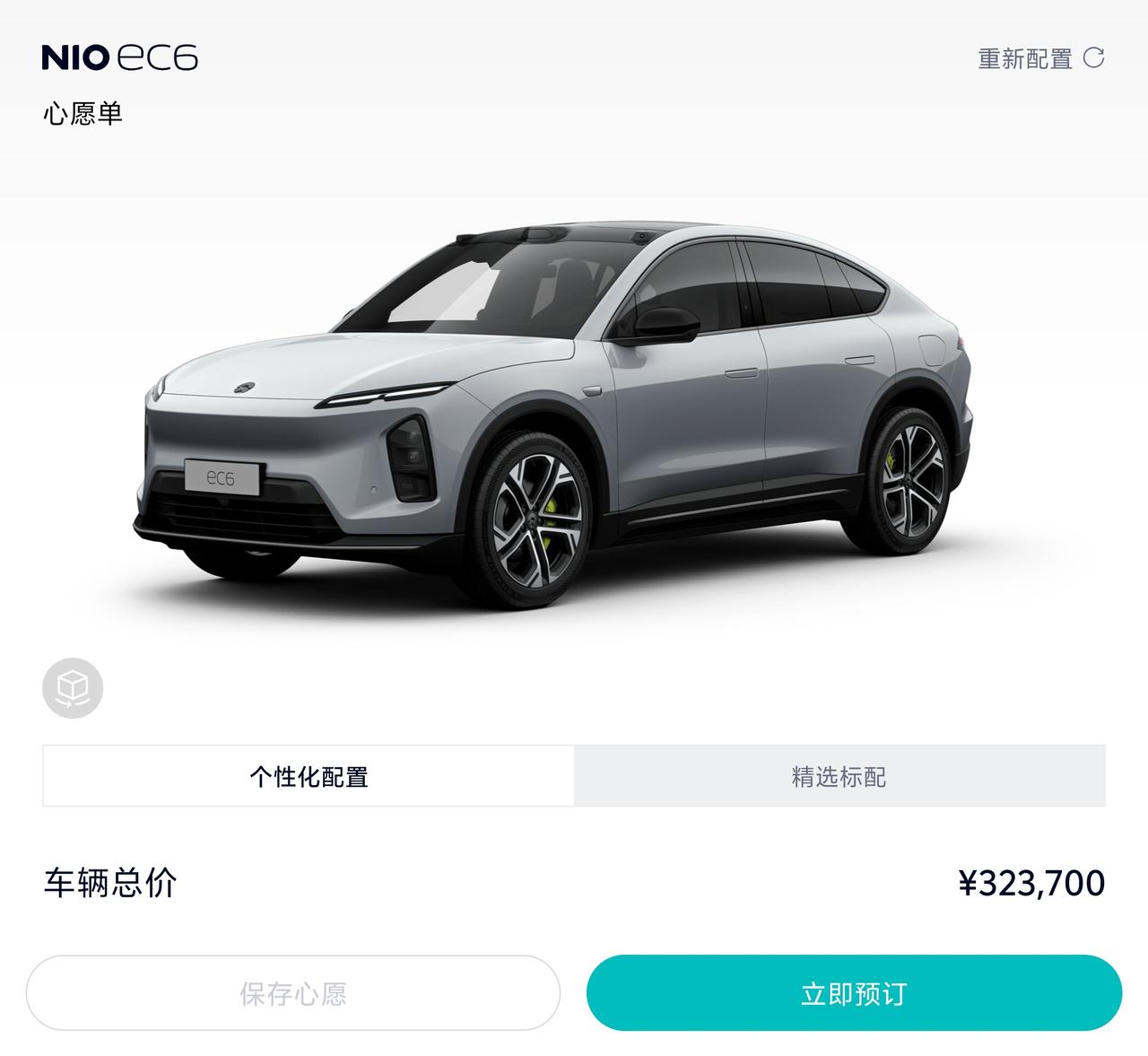
Task: Click the NIO badge on the car hood
Action: pyautogui.click(x=245, y=388)
